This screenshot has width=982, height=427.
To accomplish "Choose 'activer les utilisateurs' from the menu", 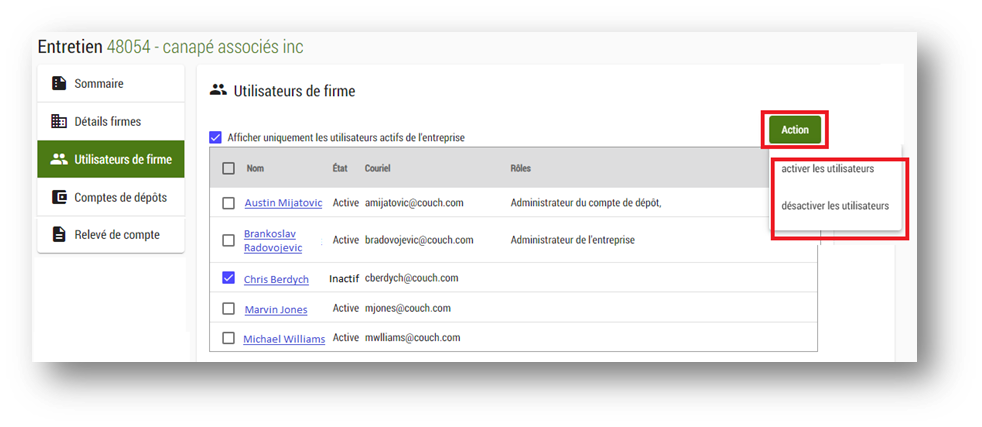I will coord(827,169).
